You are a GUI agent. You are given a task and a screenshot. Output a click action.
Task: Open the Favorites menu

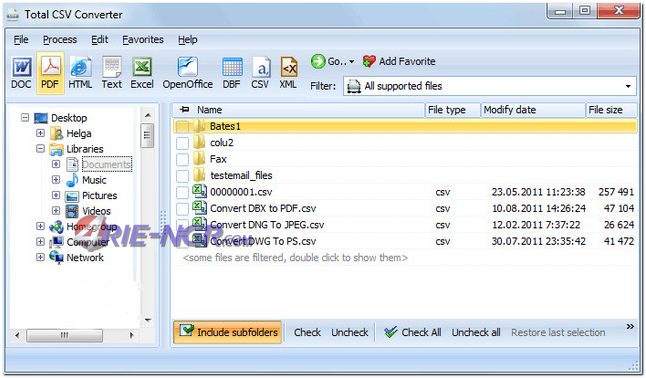[x=143, y=40]
